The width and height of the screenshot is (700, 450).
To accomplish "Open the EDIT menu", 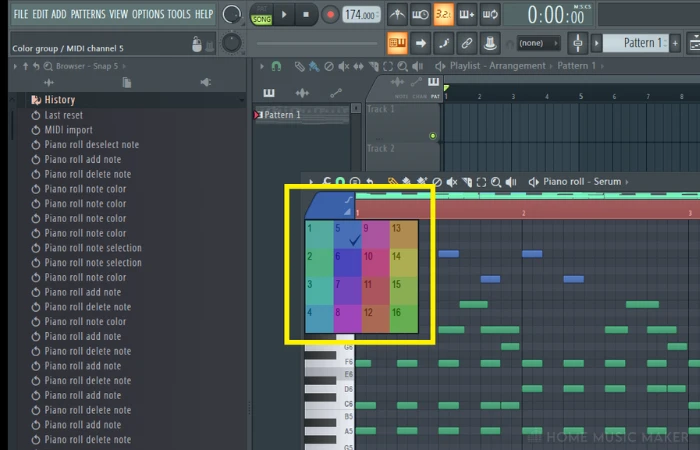I will click(x=40, y=14).
